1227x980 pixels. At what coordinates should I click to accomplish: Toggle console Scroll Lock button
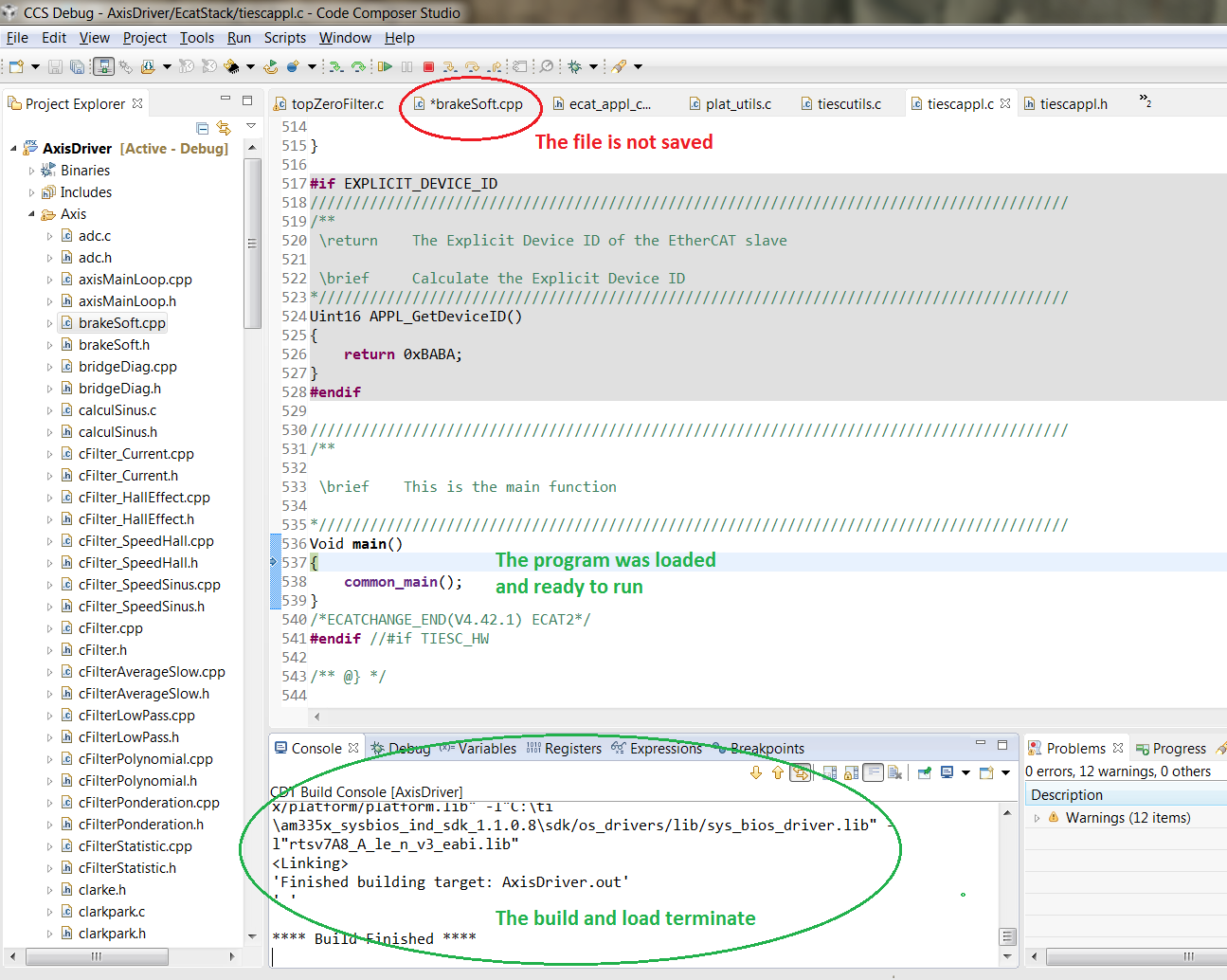[x=852, y=772]
